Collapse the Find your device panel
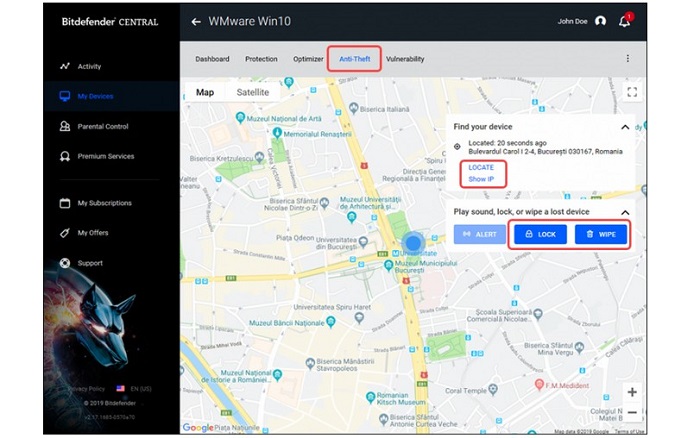 point(625,127)
